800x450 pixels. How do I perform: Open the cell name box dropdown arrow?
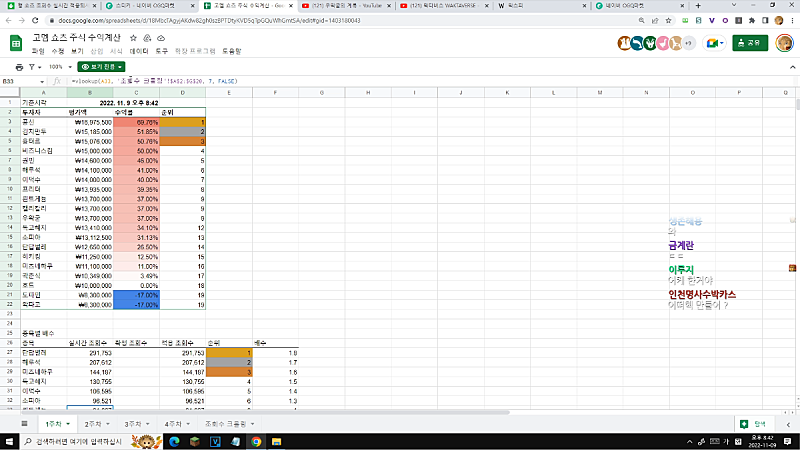coord(42,82)
